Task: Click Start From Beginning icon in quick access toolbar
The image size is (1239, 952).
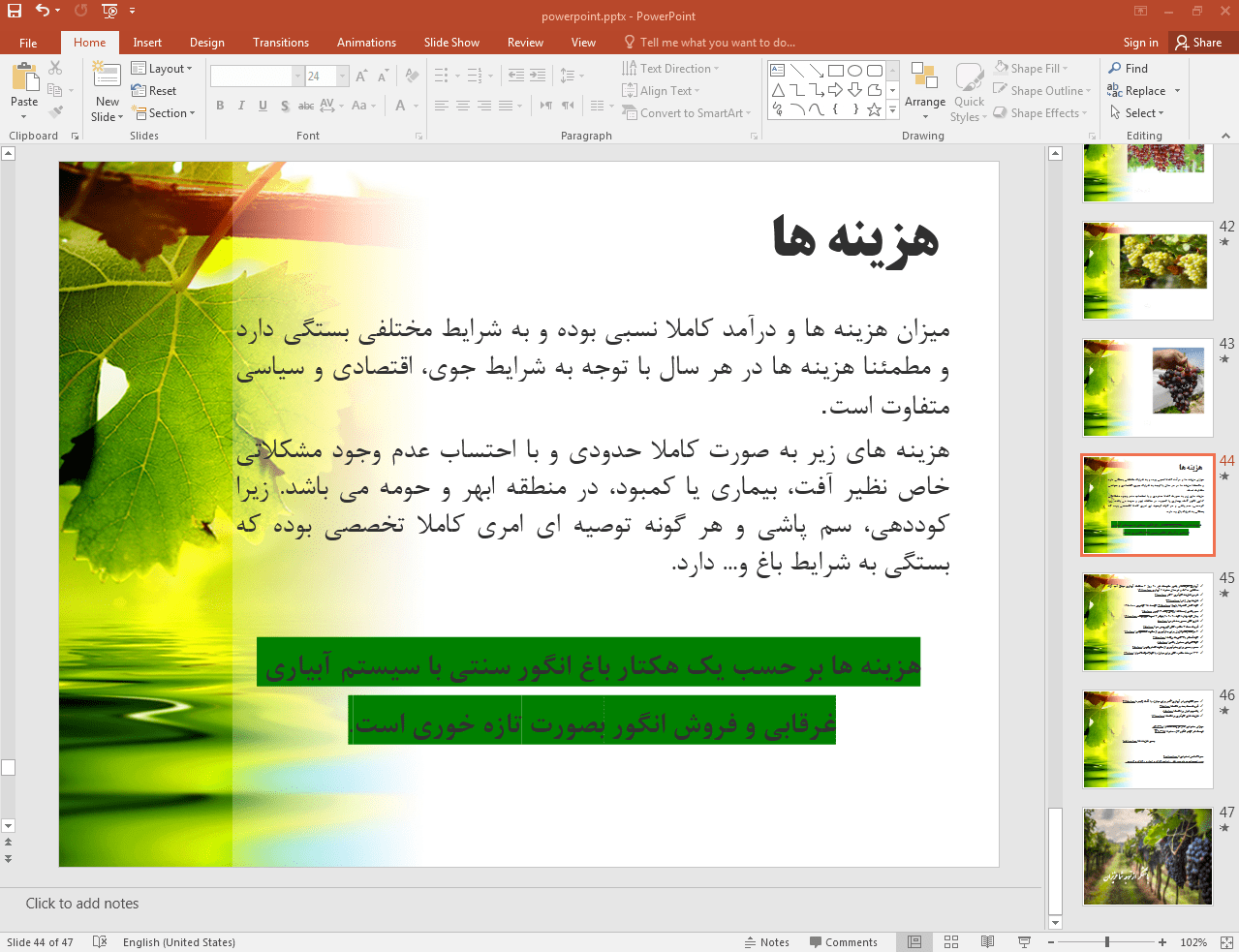Action: click(109, 11)
